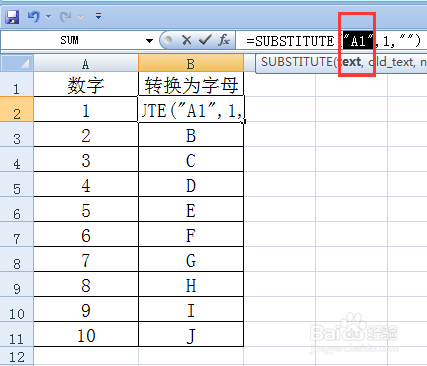Click Select All corner triangle button
Image resolution: width=427 pixels, height=366 pixels.
[17, 63]
